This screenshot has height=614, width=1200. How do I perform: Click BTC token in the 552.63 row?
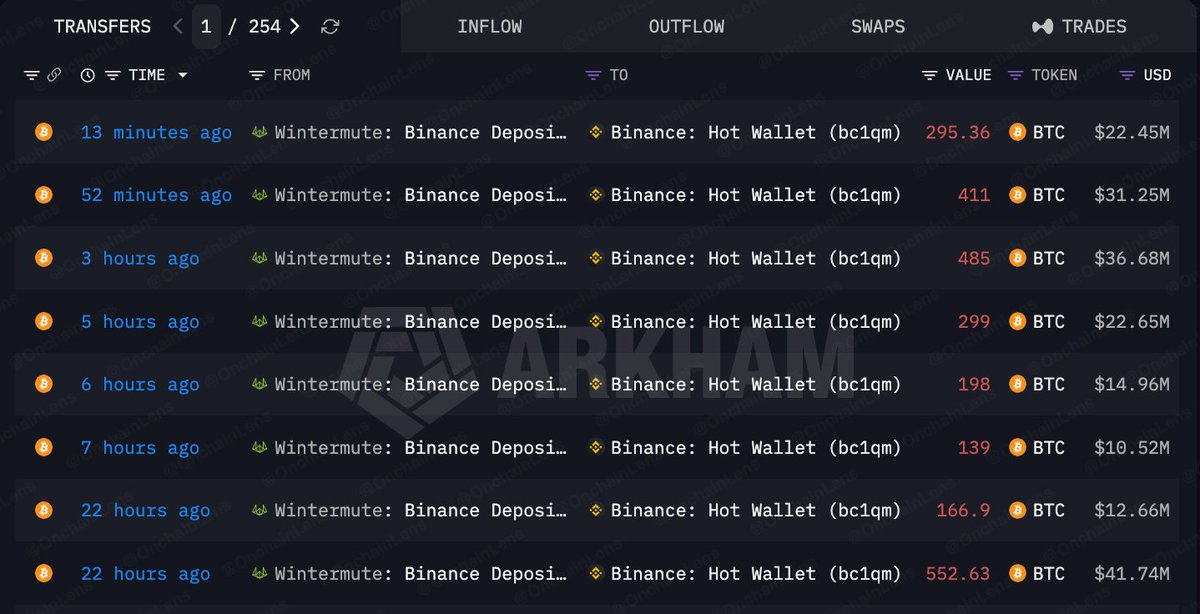1037,573
